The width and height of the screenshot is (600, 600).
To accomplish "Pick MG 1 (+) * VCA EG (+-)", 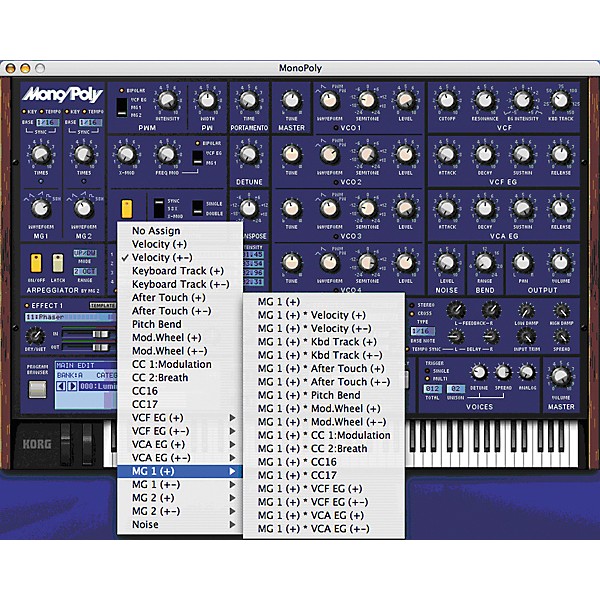I will pyautogui.click(x=324, y=529).
